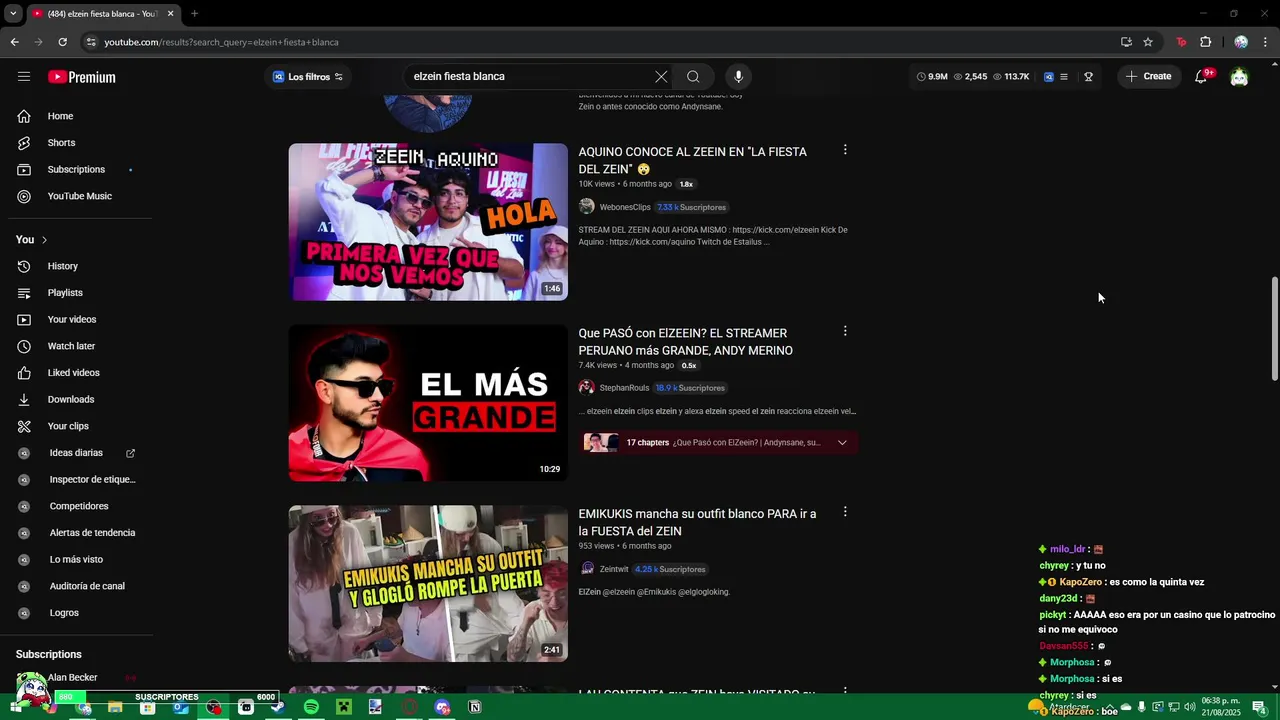1280x720 pixels.
Task: Clear the search box text
Action: tap(661, 77)
